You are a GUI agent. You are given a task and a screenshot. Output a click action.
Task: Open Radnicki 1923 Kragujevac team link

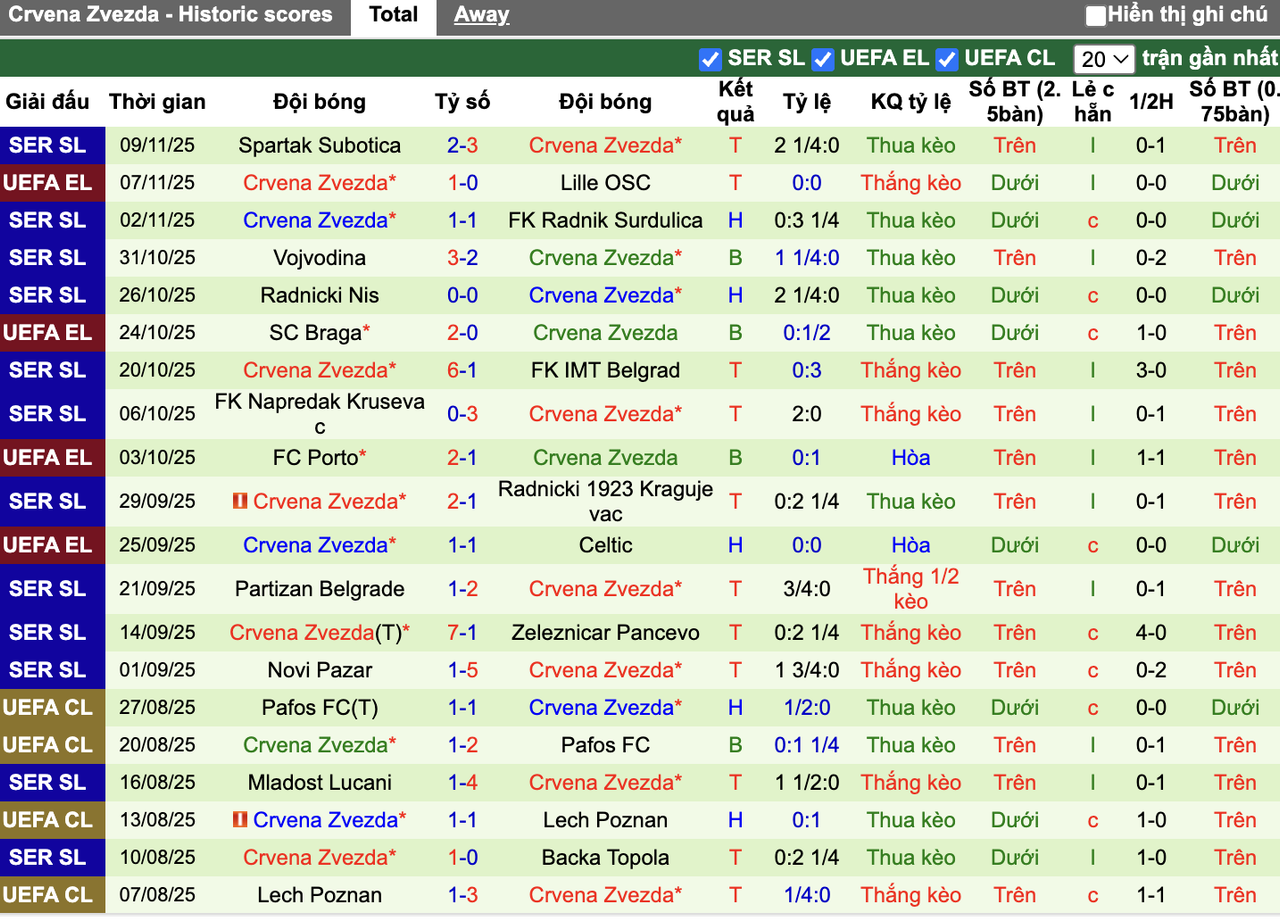(605, 502)
